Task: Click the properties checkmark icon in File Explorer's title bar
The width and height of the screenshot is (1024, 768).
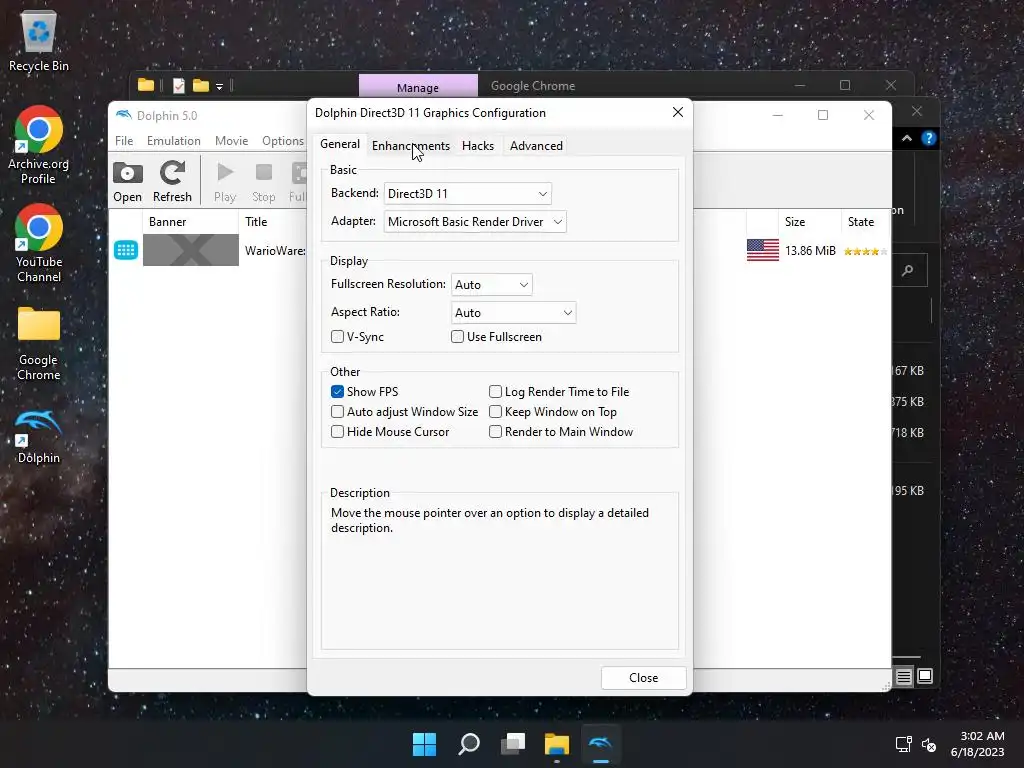Action: [x=178, y=86]
